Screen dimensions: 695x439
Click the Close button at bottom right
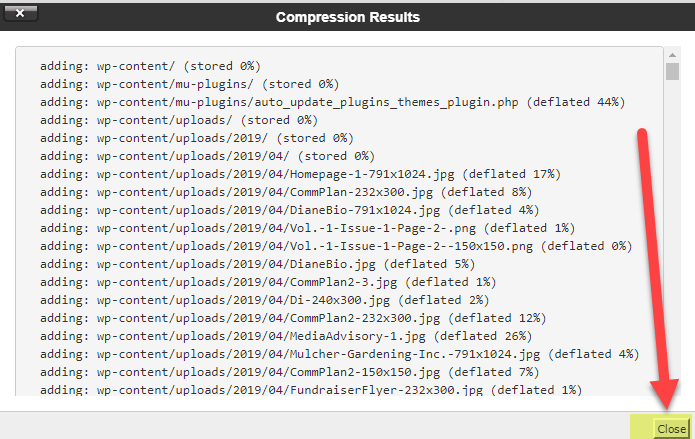click(x=671, y=429)
